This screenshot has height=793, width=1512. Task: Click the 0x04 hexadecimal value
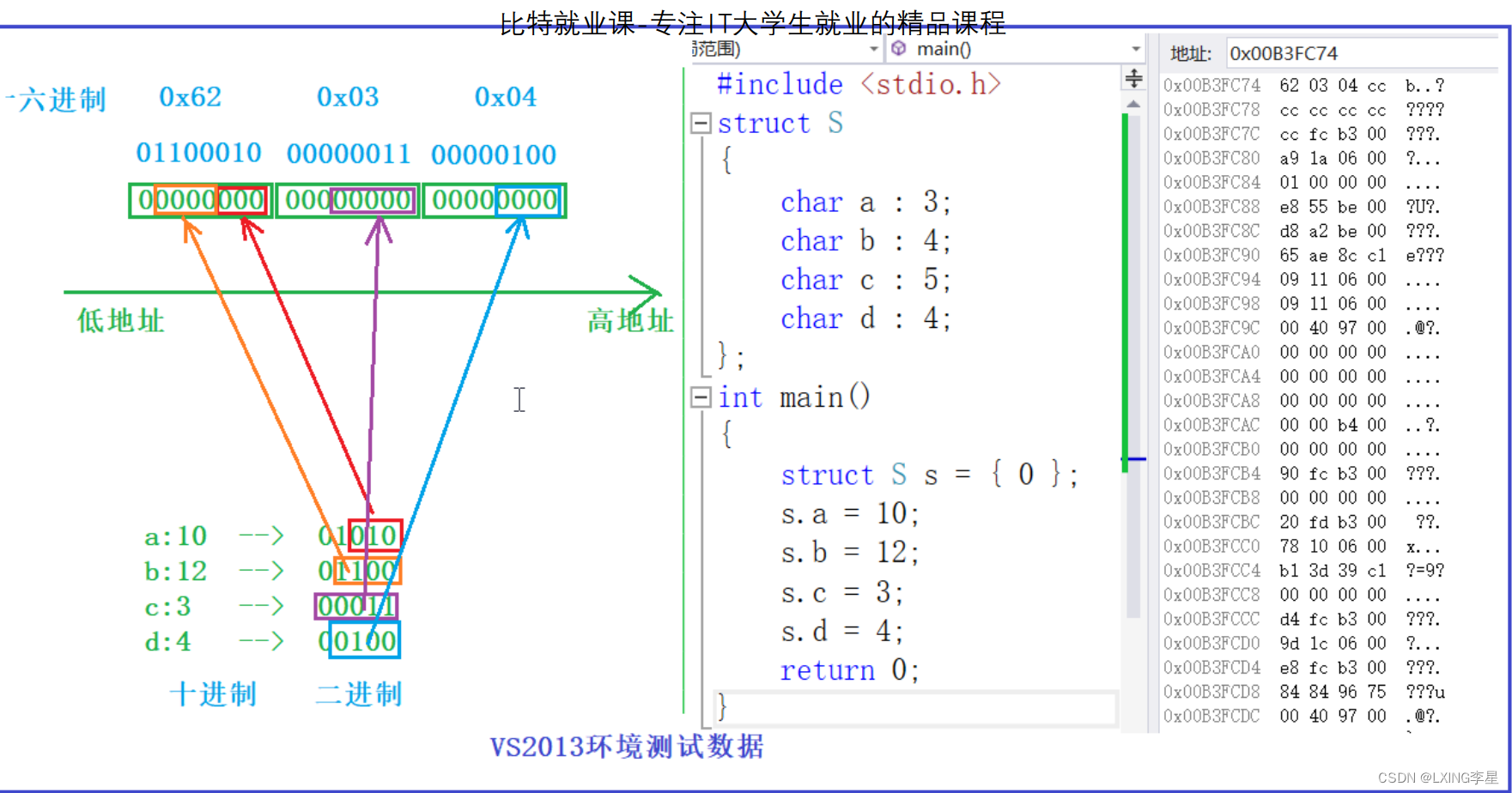click(506, 97)
